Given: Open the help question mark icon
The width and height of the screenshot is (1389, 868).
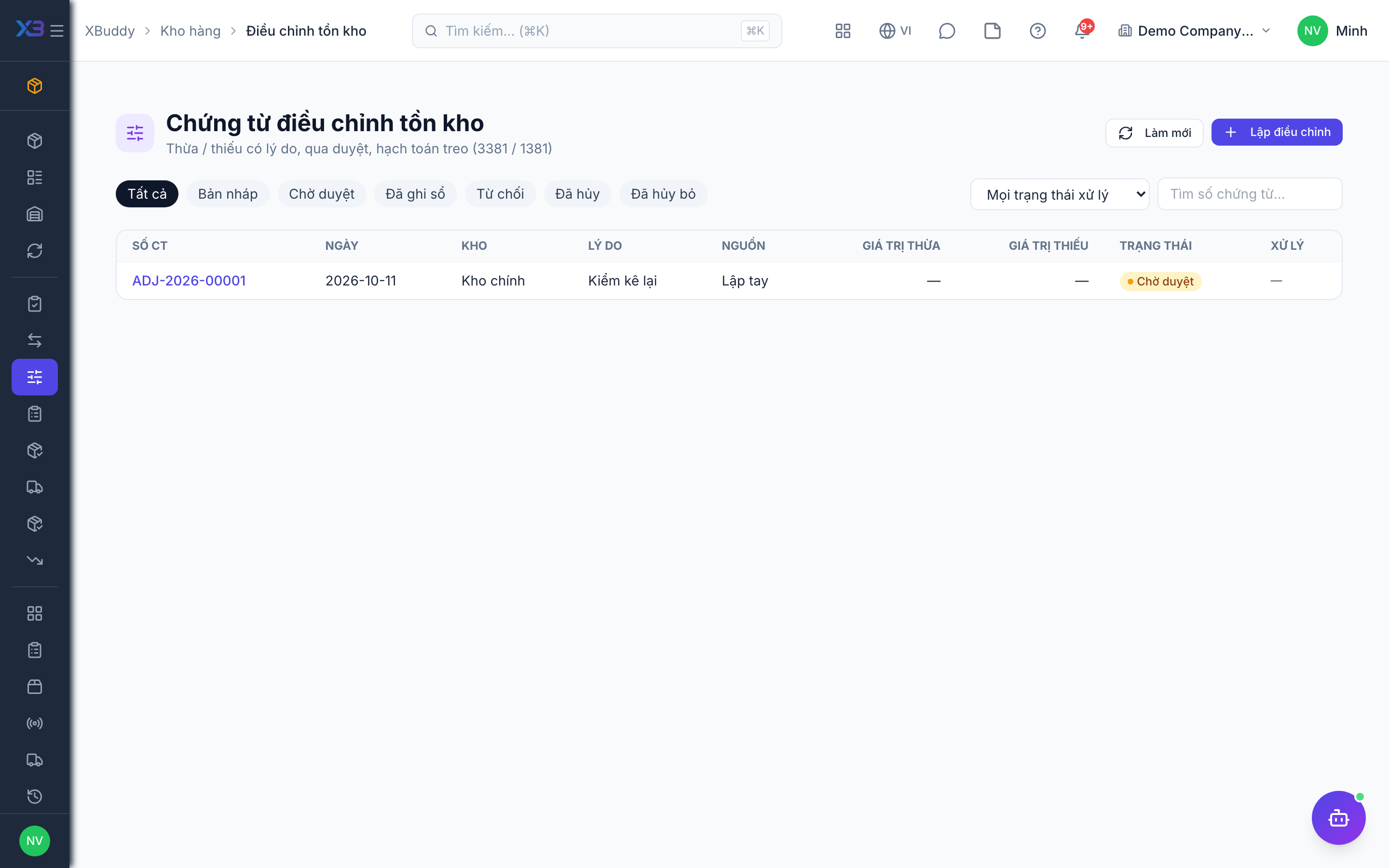Looking at the screenshot, I should [1037, 30].
